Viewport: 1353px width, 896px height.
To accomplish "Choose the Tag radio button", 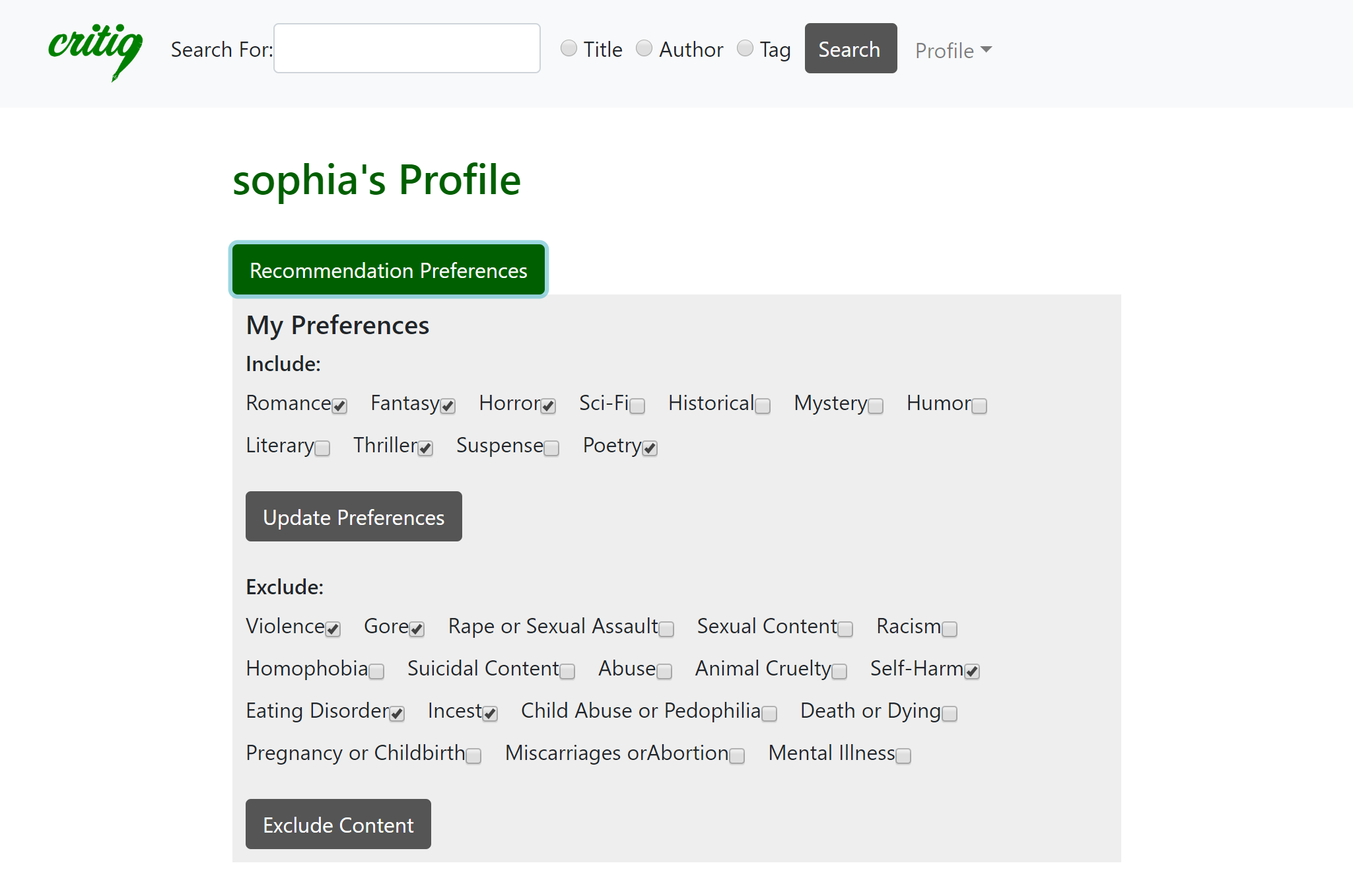I will [745, 48].
